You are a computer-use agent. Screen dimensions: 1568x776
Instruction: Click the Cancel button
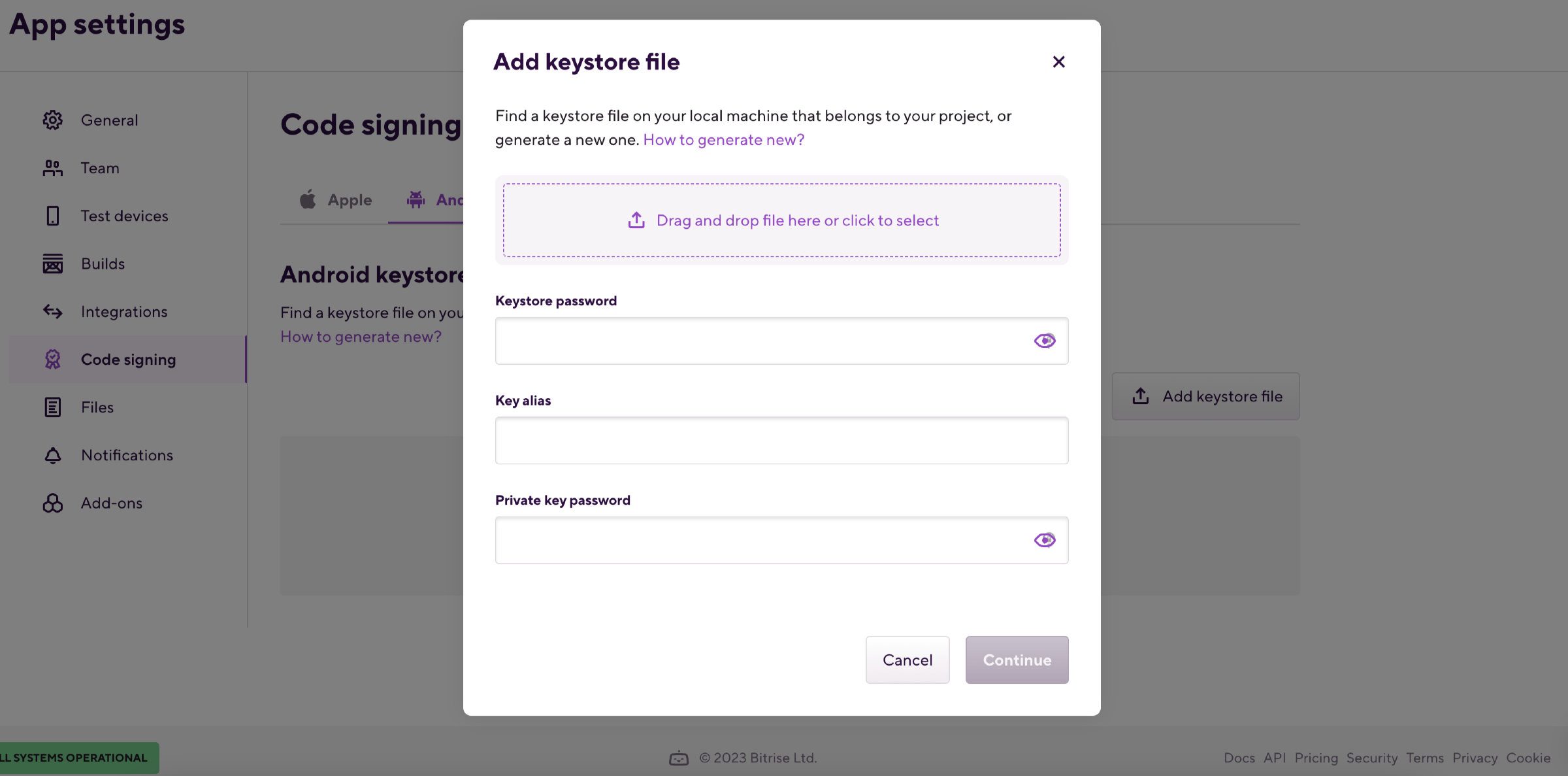[x=907, y=660]
